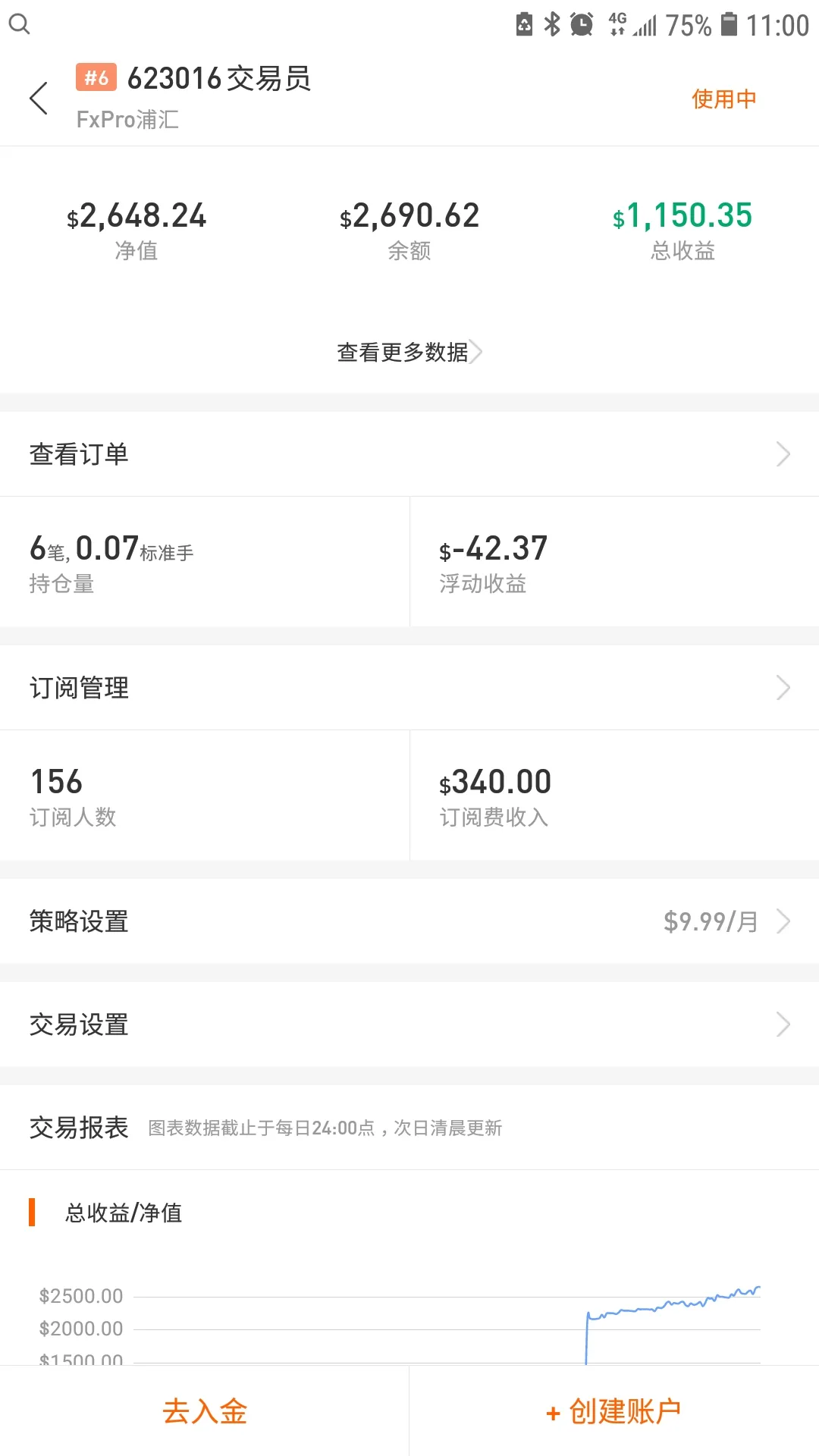Tap the 去入金 bottom button
The image size is (819, 1456).
pyautogui.click(x=205, y=1411)
